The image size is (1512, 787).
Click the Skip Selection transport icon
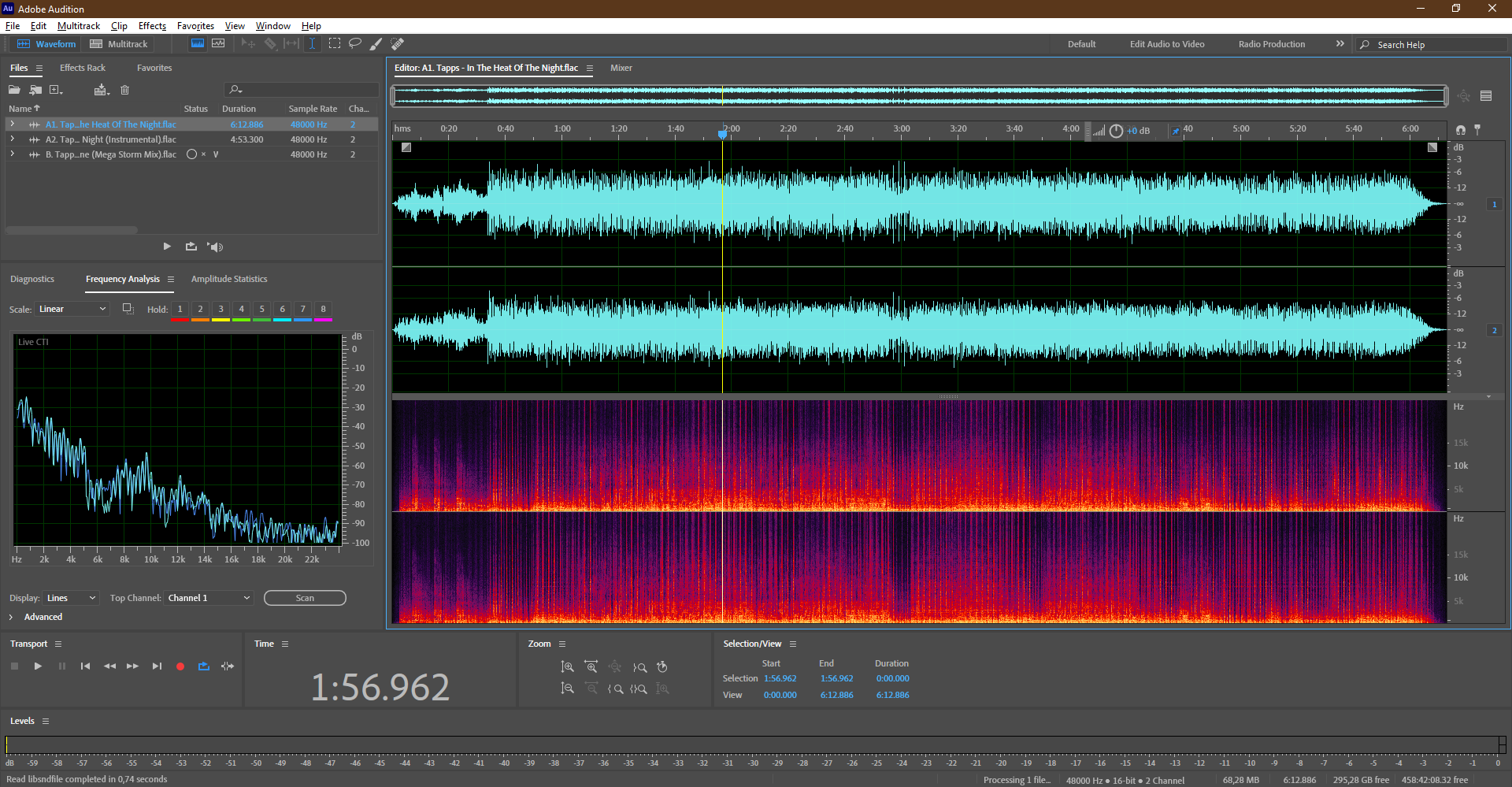coord(228,666)
